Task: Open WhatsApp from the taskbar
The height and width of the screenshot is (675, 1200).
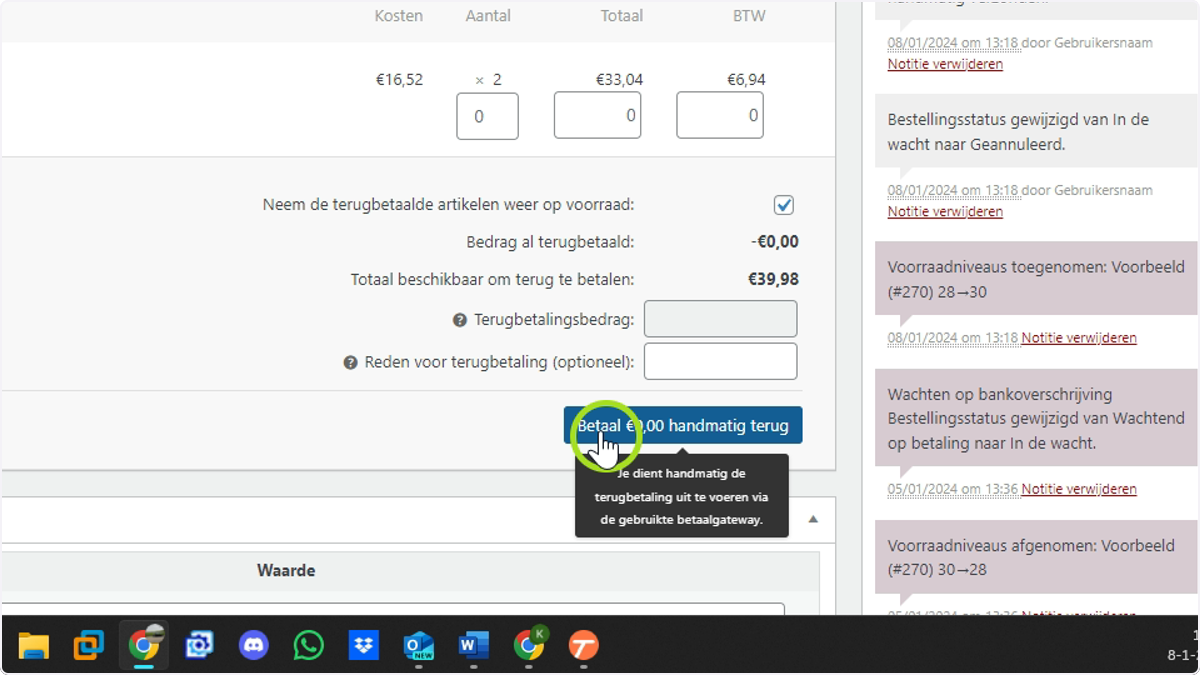Action: click(309, 646)
